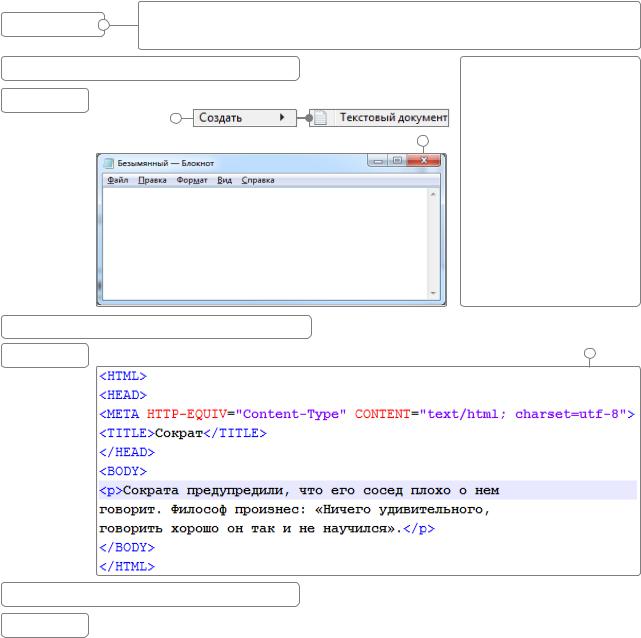This screenshot has width=641, height=638.
Task: Click the line starting говорит. Философ произнес
Action: pyautogui.click(x=294, y=510)
